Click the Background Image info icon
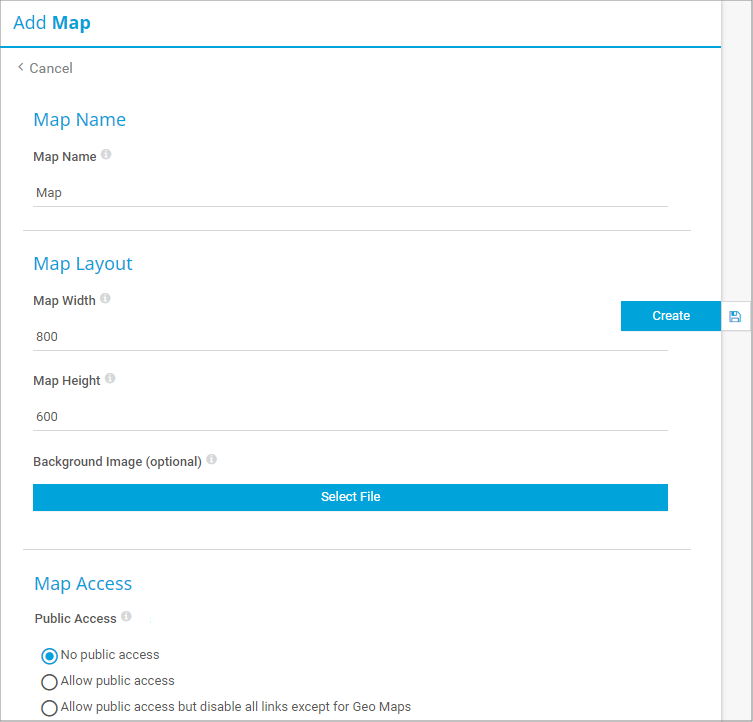Image resolution: width=753 pixels, height=722 pixels. [211, 460]
